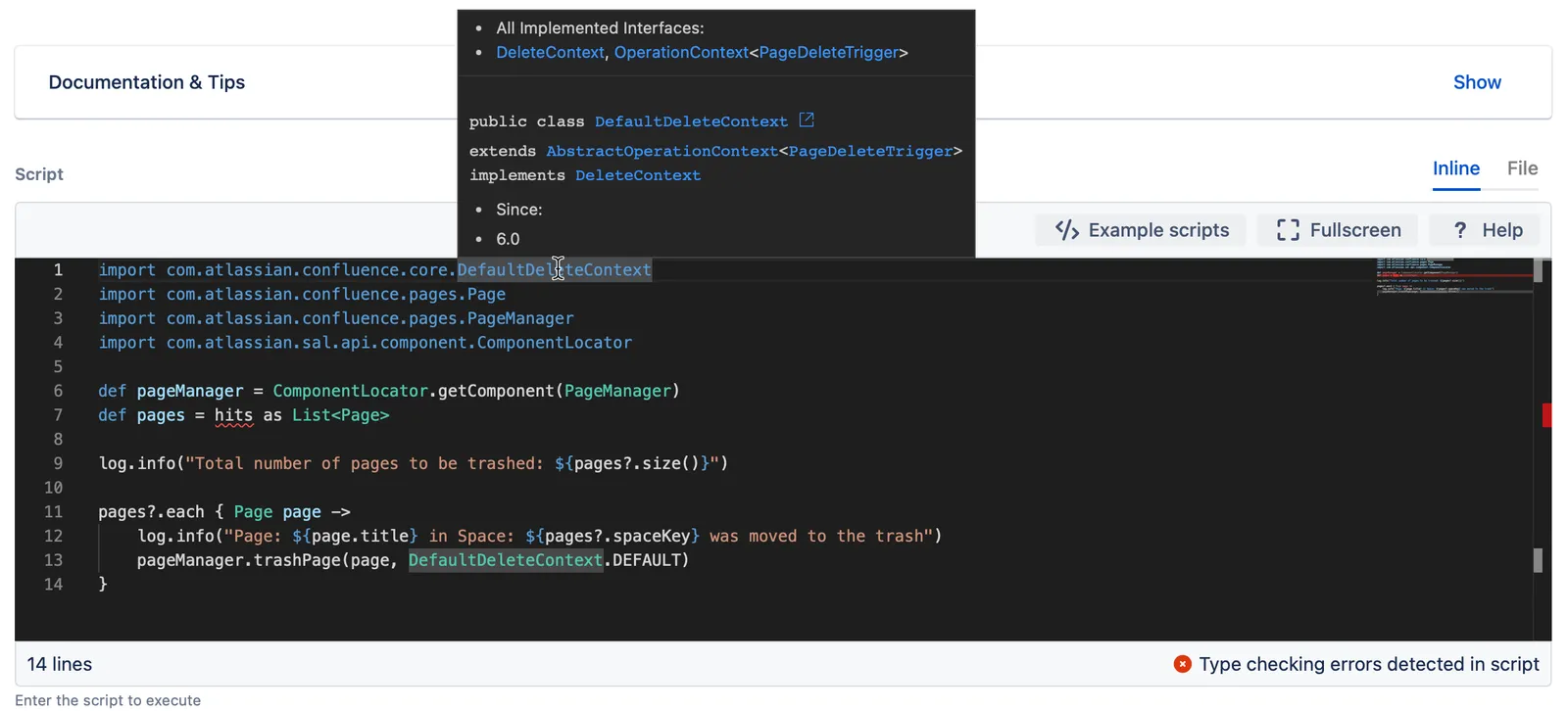The image size is (1568, 711).
Task: Click the Fullscreen brackets icon
Action: 1288,230
